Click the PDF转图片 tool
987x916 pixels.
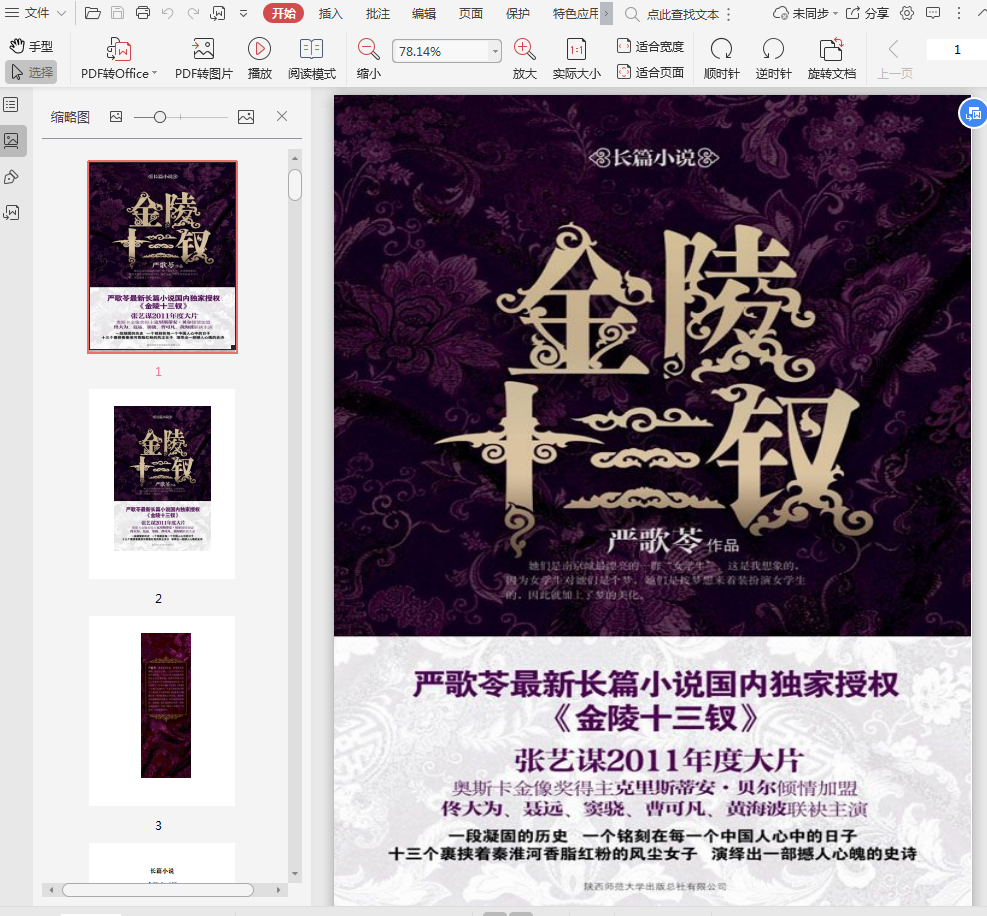click(x=203, y=59)
